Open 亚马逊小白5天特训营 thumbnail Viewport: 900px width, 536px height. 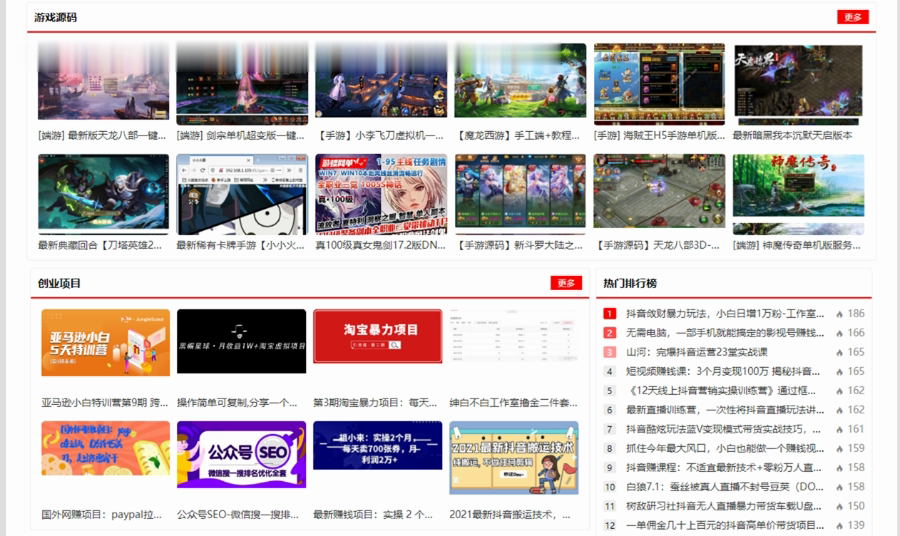click(106, 343)
